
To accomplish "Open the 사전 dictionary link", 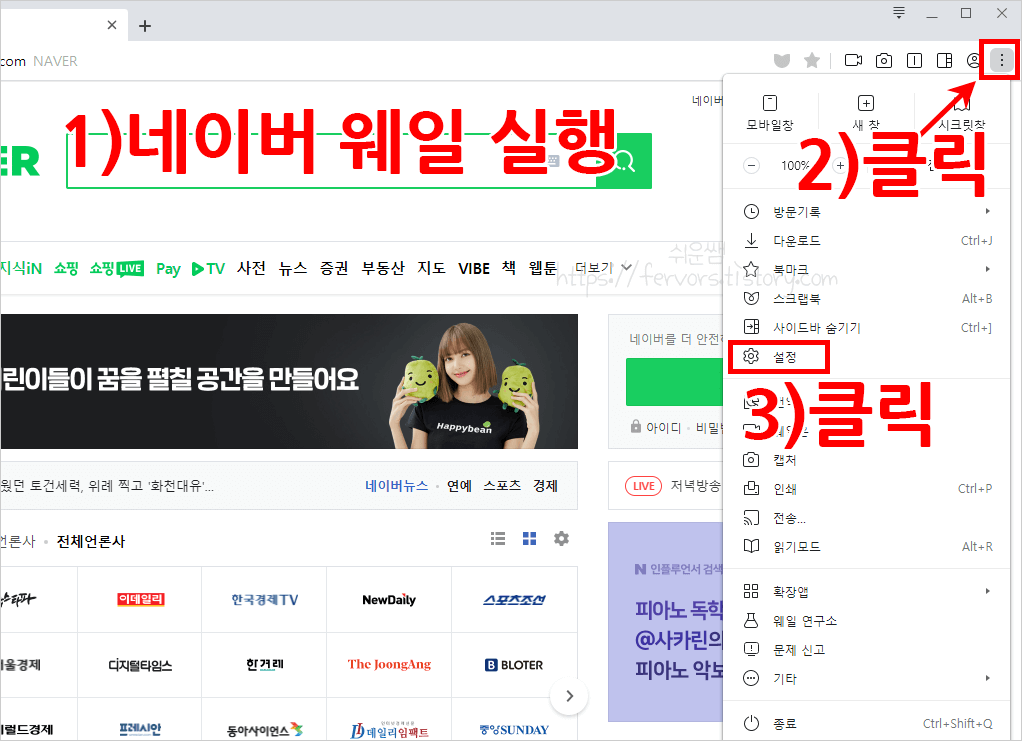I will (x=251, y=269).
